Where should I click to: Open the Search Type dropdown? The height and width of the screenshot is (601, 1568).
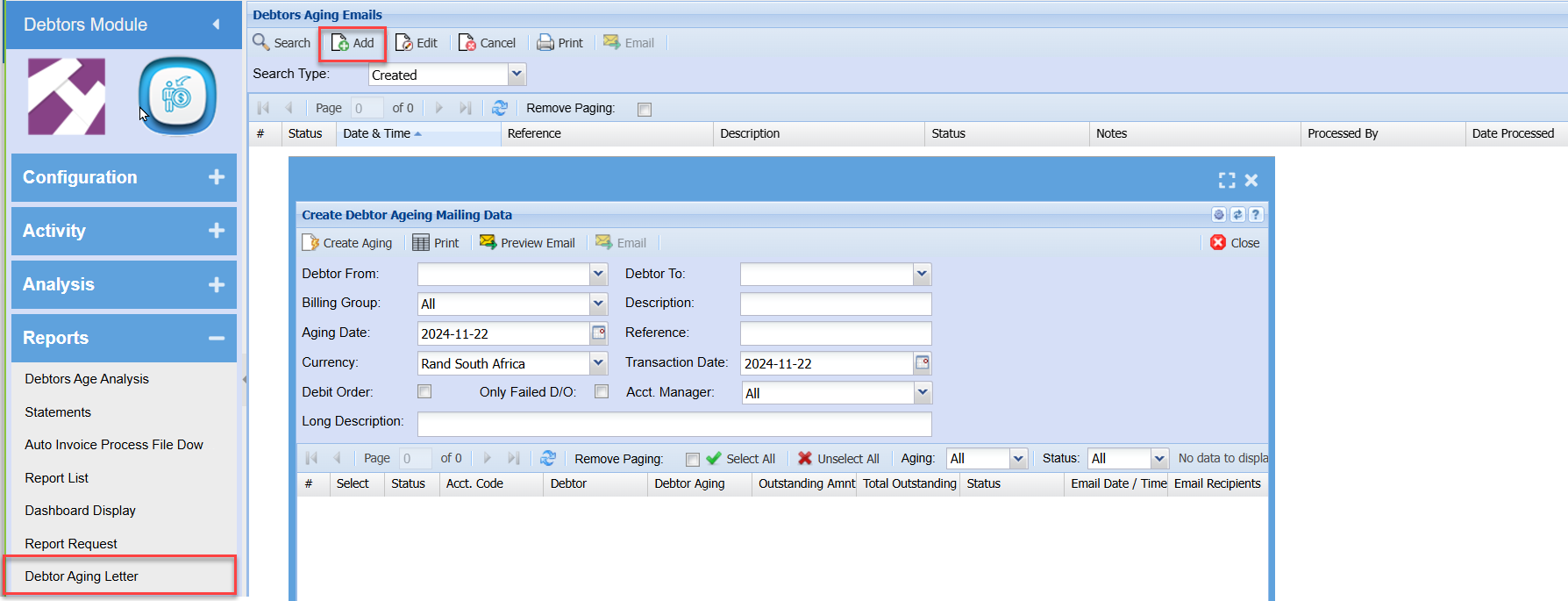click(517, 75)
